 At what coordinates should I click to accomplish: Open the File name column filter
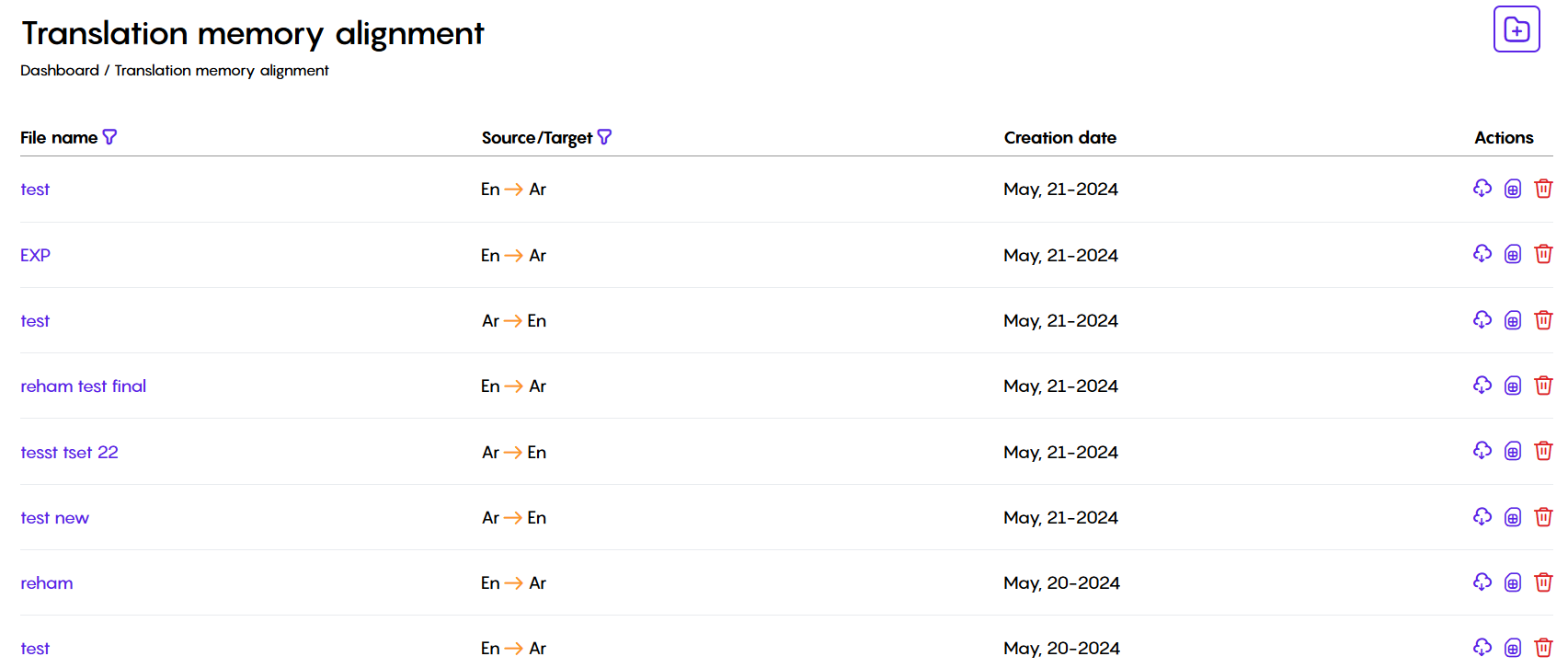109,137
